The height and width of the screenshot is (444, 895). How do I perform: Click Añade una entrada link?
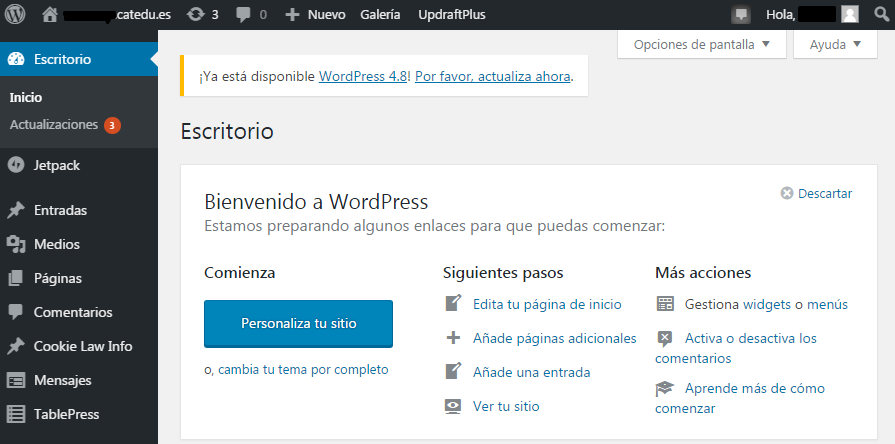pos(531,373)
